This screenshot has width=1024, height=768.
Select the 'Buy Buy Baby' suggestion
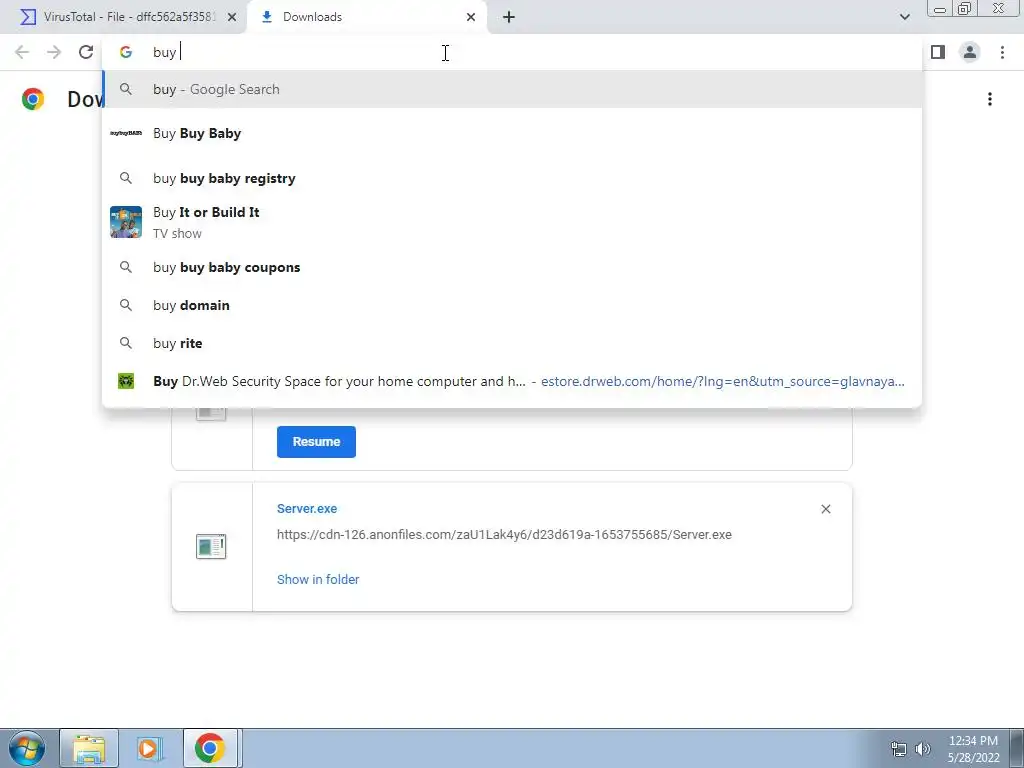click(513, 133)
